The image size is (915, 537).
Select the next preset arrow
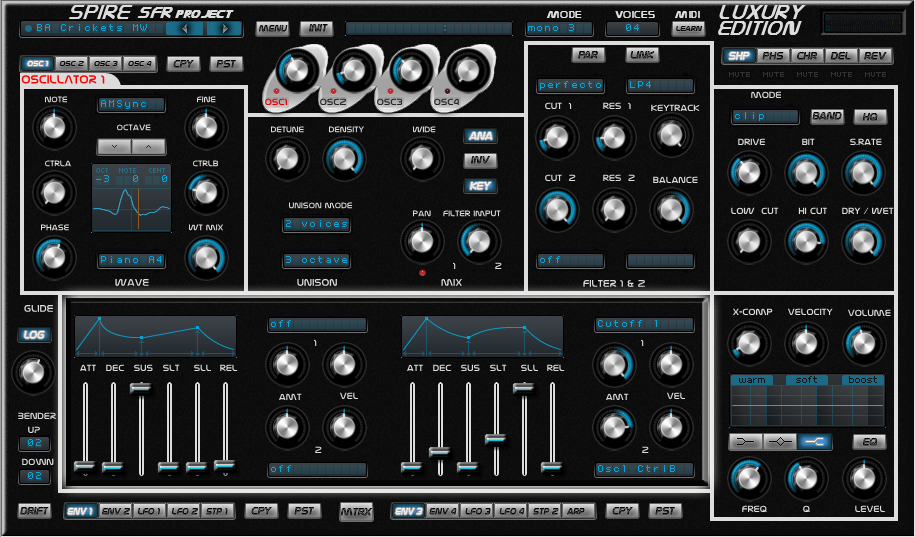pos(223,28)
